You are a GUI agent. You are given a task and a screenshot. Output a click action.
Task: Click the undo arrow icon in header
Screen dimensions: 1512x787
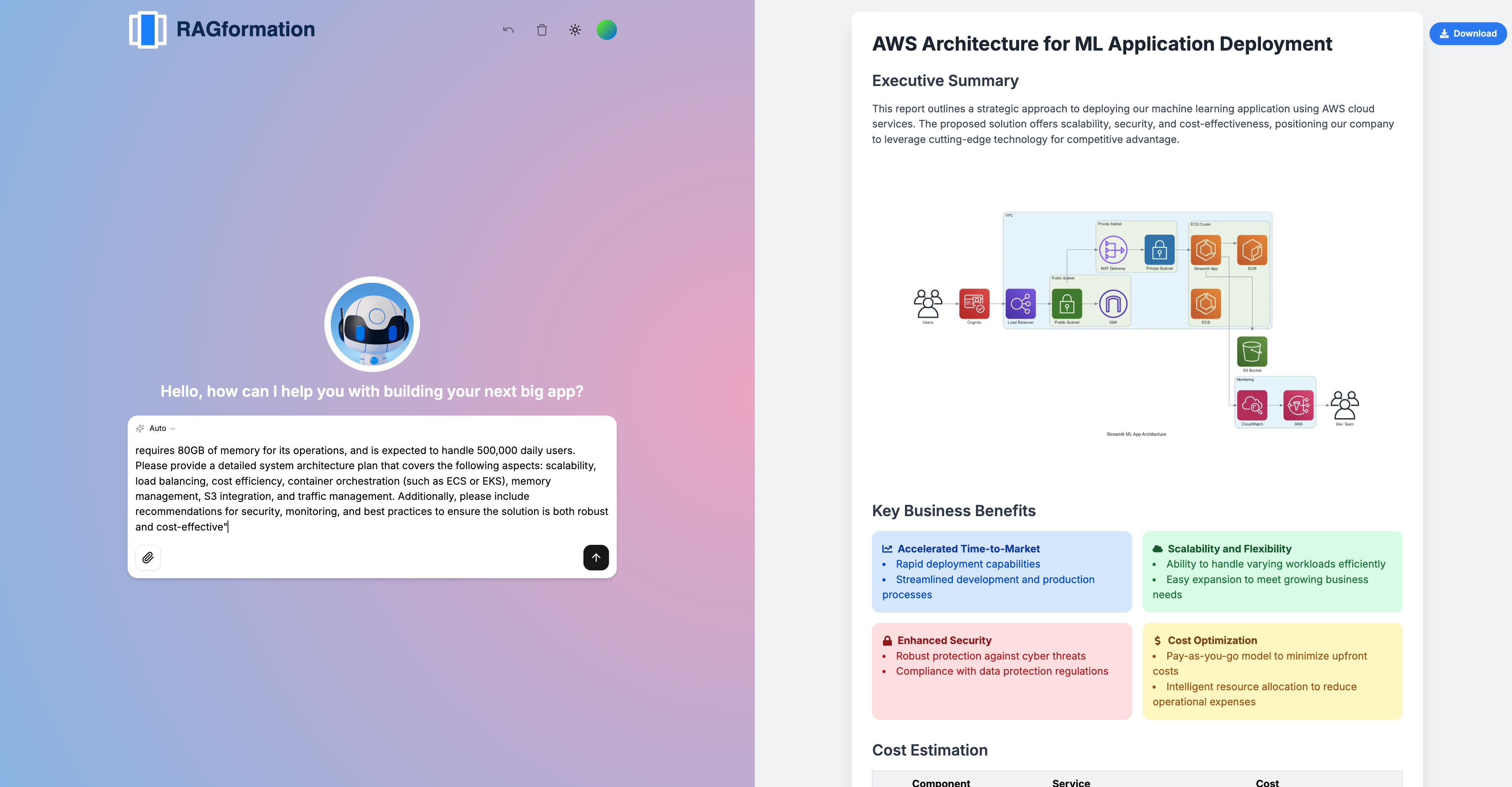(x=508, y=30)
